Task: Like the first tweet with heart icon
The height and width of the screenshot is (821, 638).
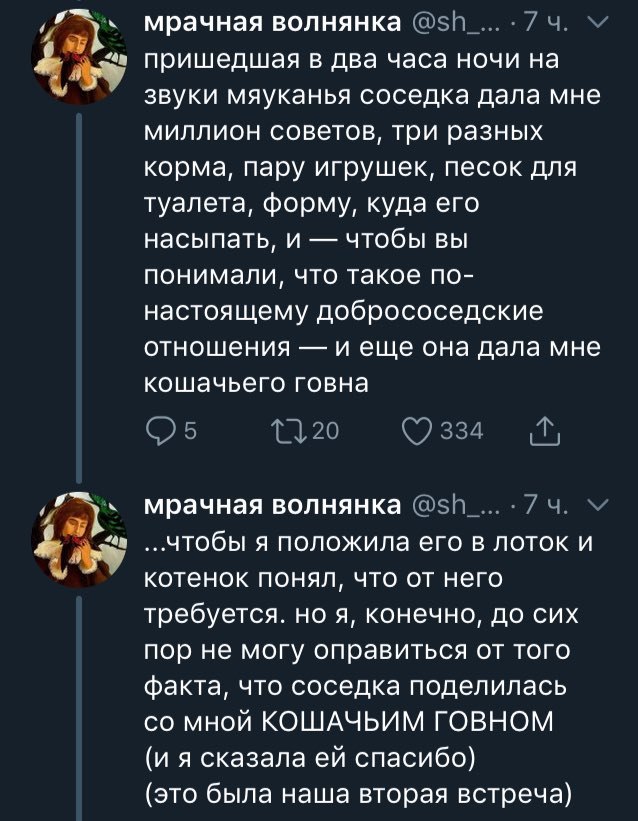Action: tap(417, 431)
